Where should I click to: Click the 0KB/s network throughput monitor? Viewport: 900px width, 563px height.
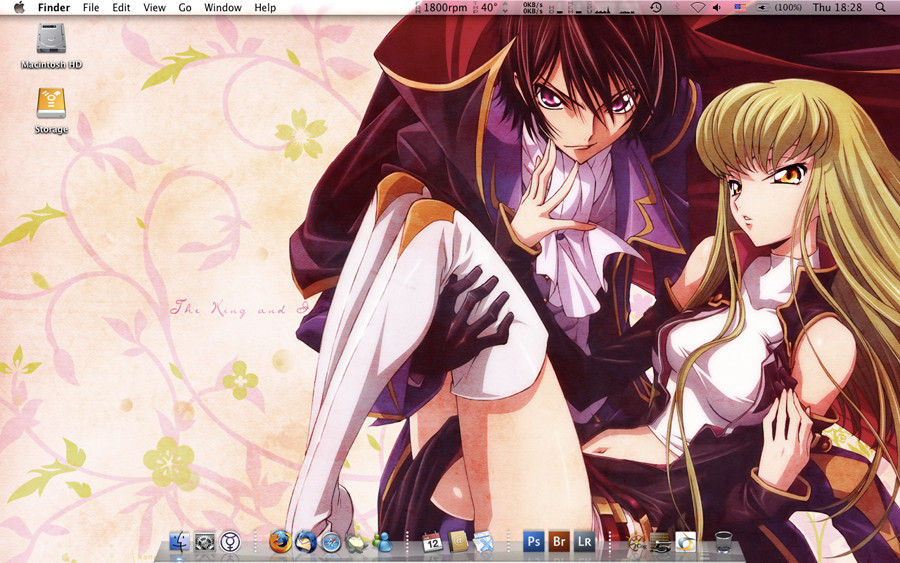tap(533, 7)
